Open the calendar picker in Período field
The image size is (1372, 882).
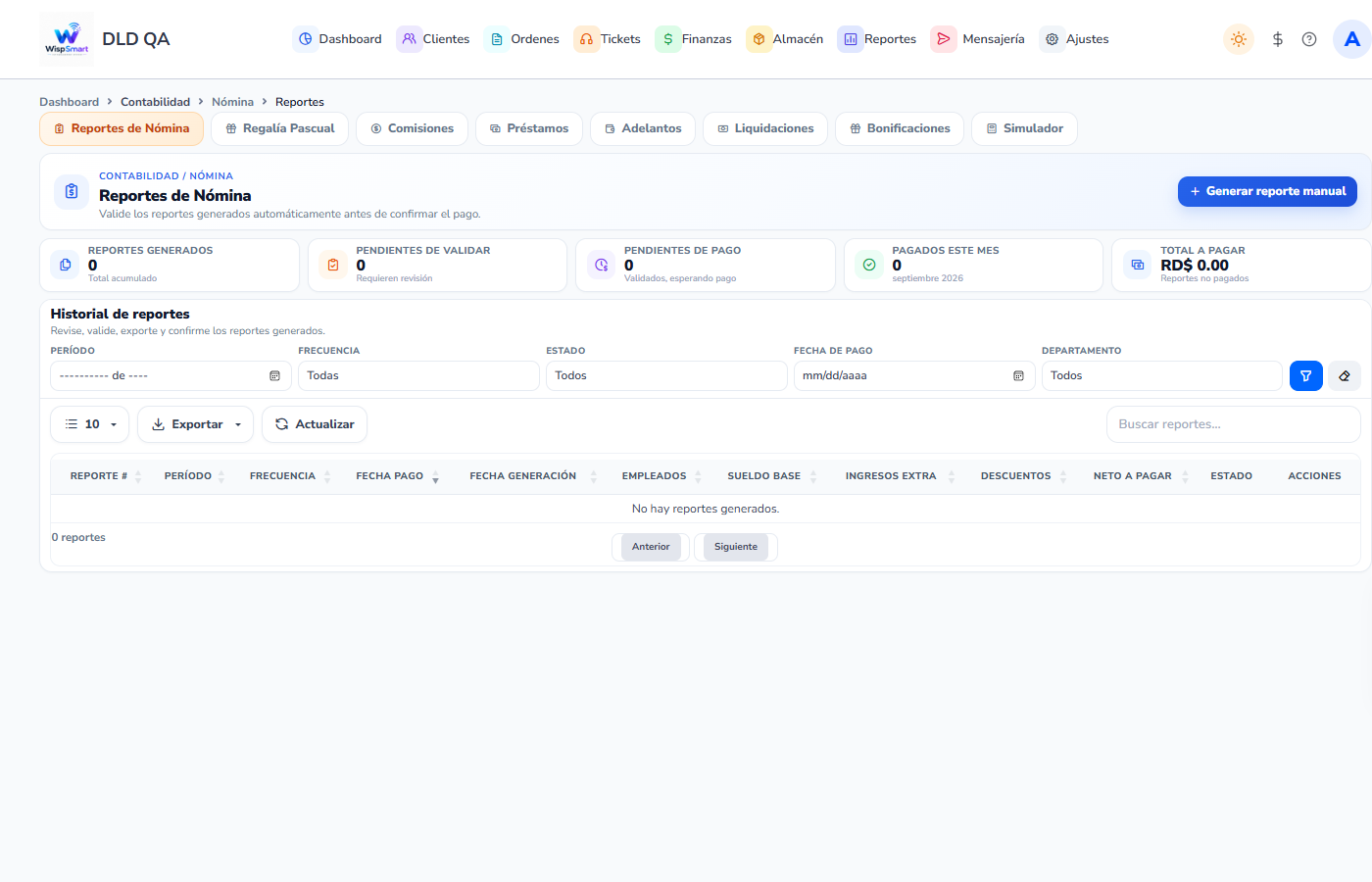[274, 375]
